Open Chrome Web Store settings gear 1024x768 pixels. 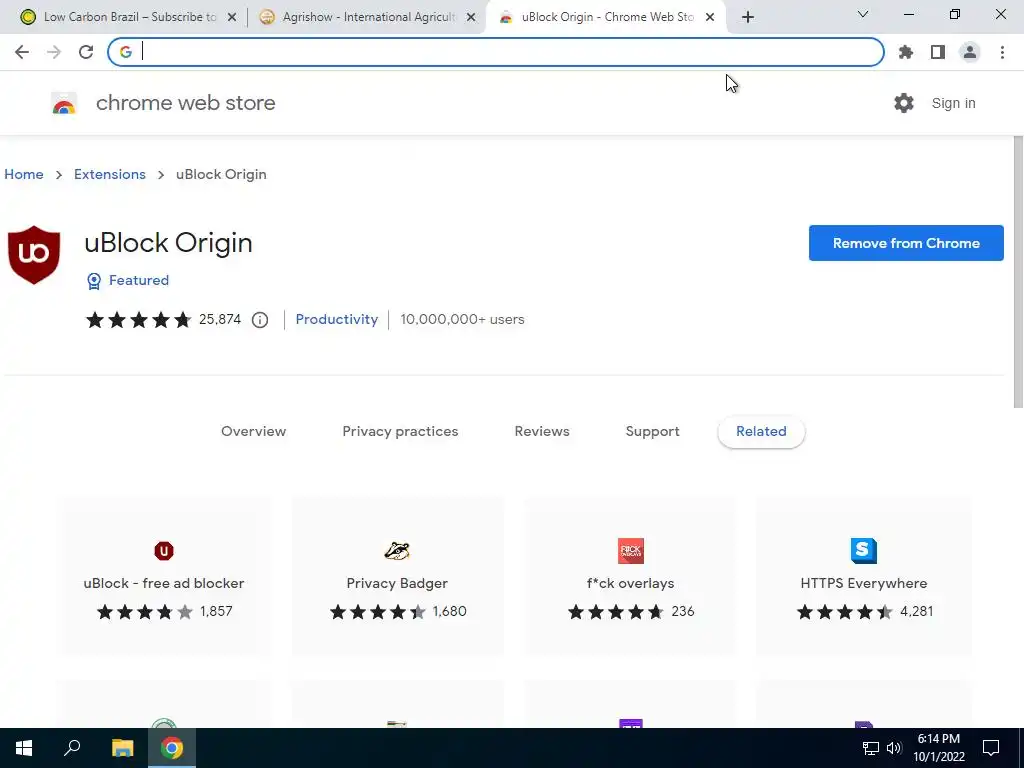click(x=903, y=103)
